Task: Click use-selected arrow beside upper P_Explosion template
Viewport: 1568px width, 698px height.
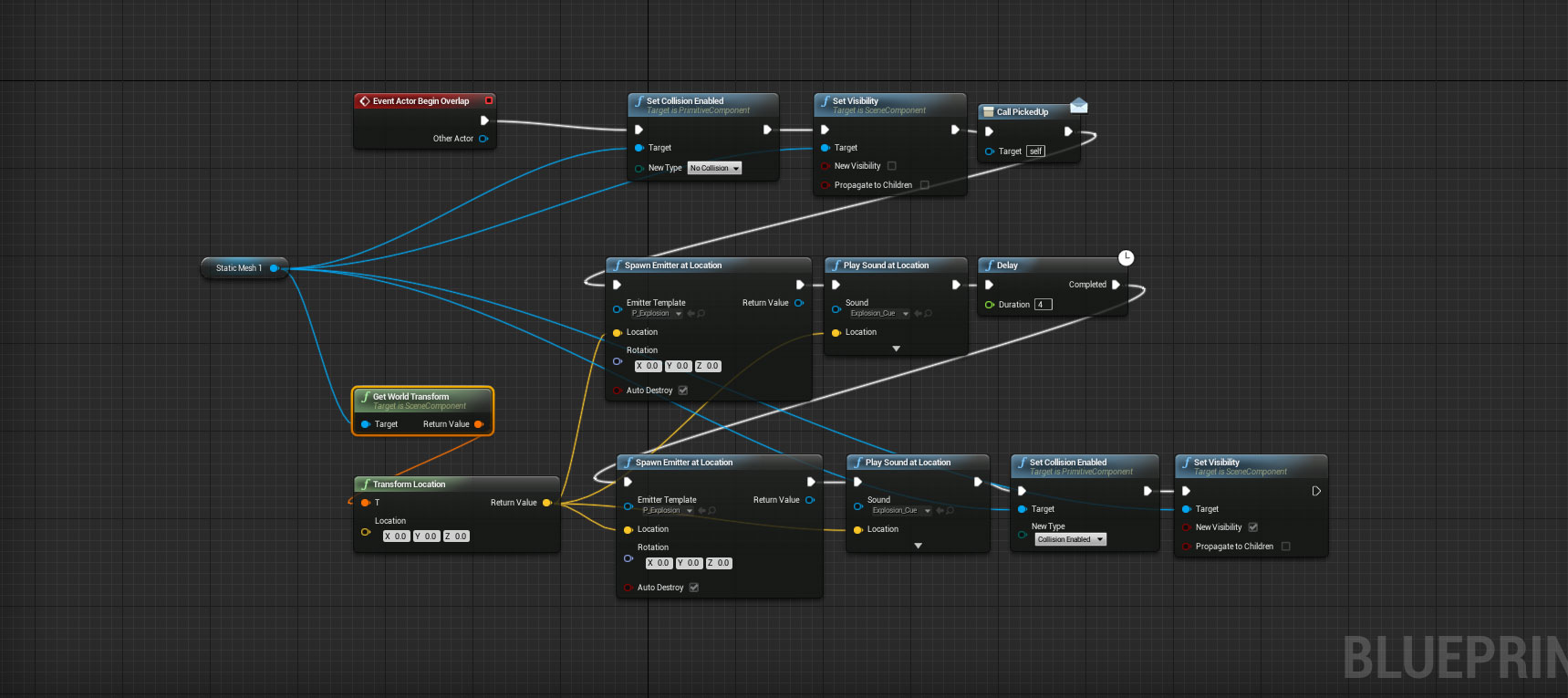Action: 691,314
